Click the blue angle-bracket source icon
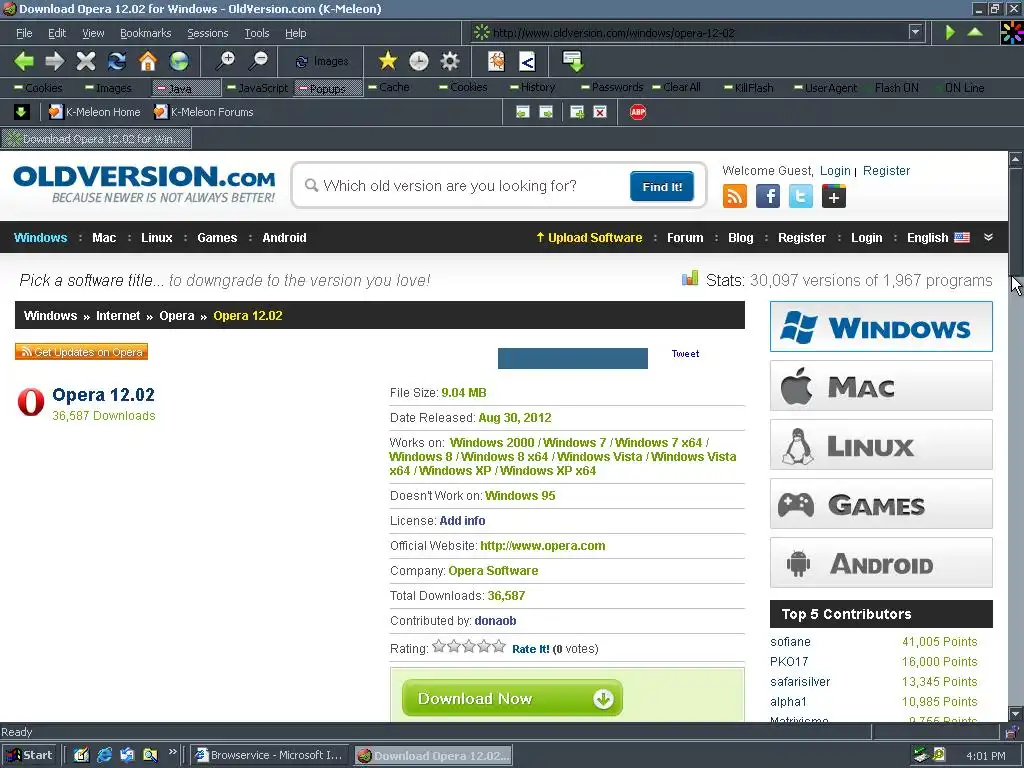This screenshot has width=1024, height=768. click(527, 61)
